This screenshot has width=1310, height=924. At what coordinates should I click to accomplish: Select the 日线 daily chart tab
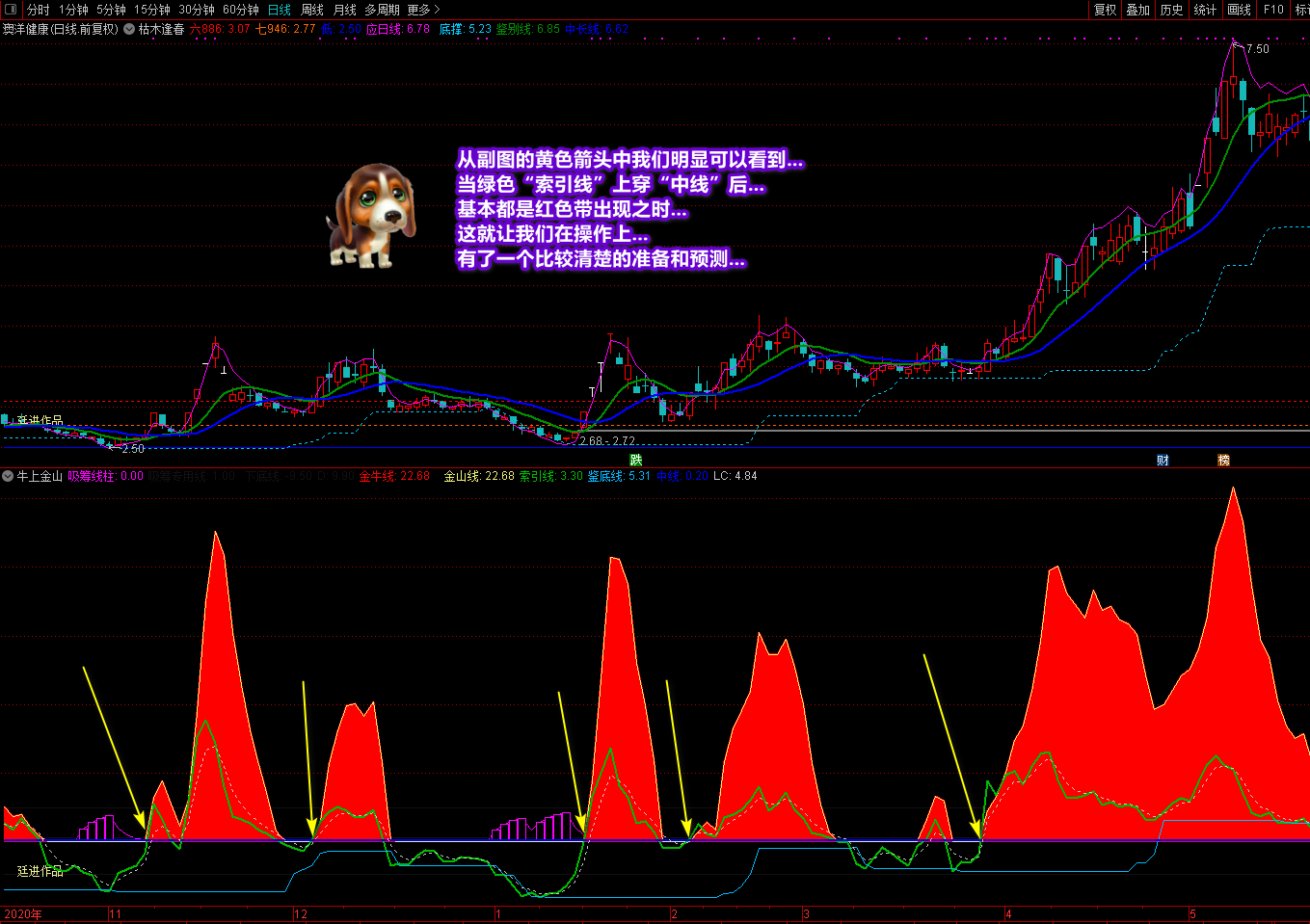pos(280,10)
